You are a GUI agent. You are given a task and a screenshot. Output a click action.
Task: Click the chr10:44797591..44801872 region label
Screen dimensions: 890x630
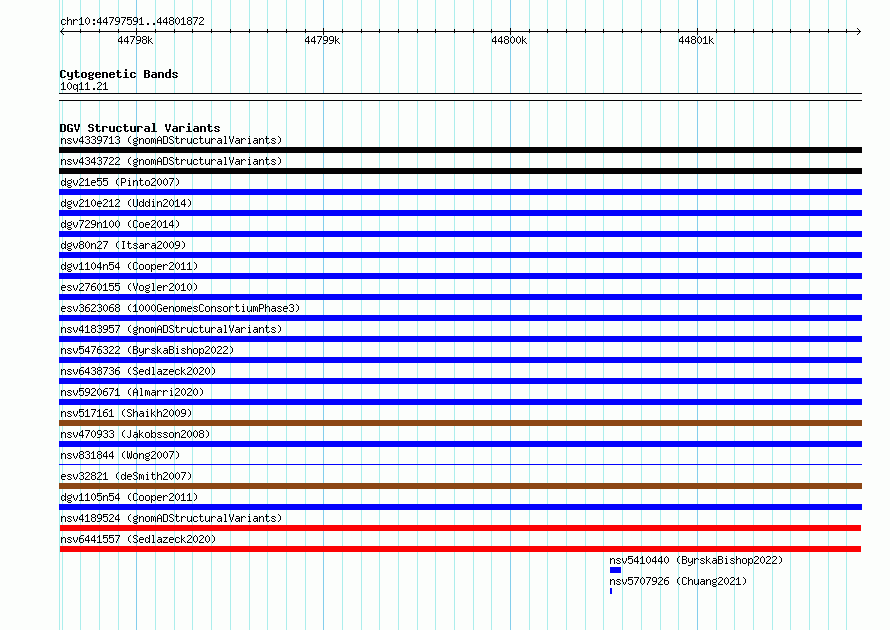pos(132,21)
